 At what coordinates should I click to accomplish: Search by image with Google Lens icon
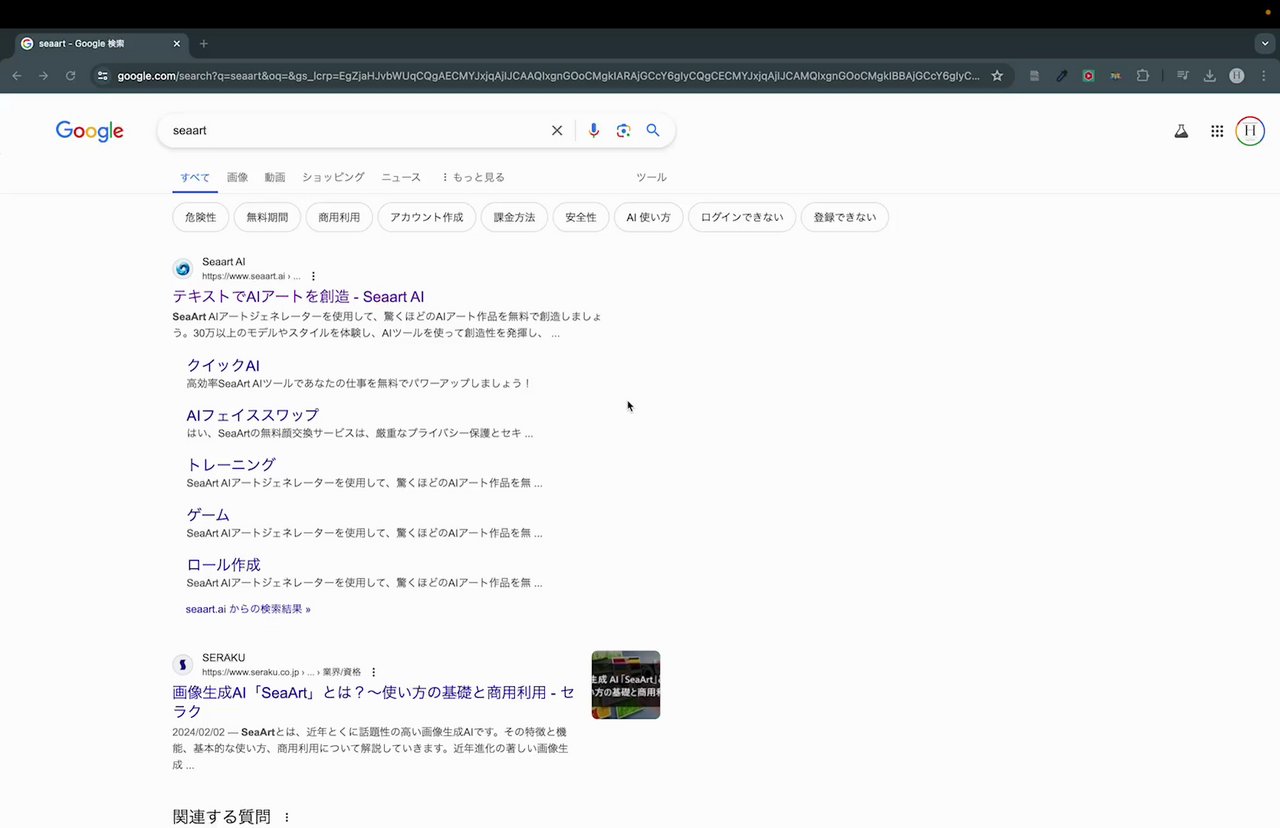click(623, 131)
